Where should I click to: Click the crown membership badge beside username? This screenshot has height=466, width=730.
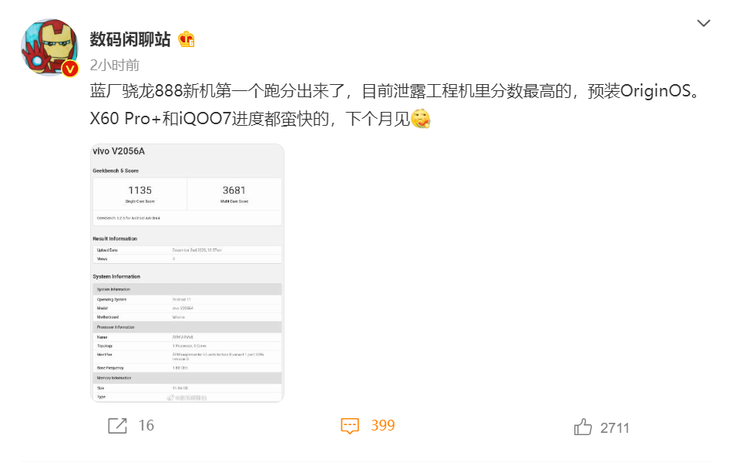[x=186, y=40]
